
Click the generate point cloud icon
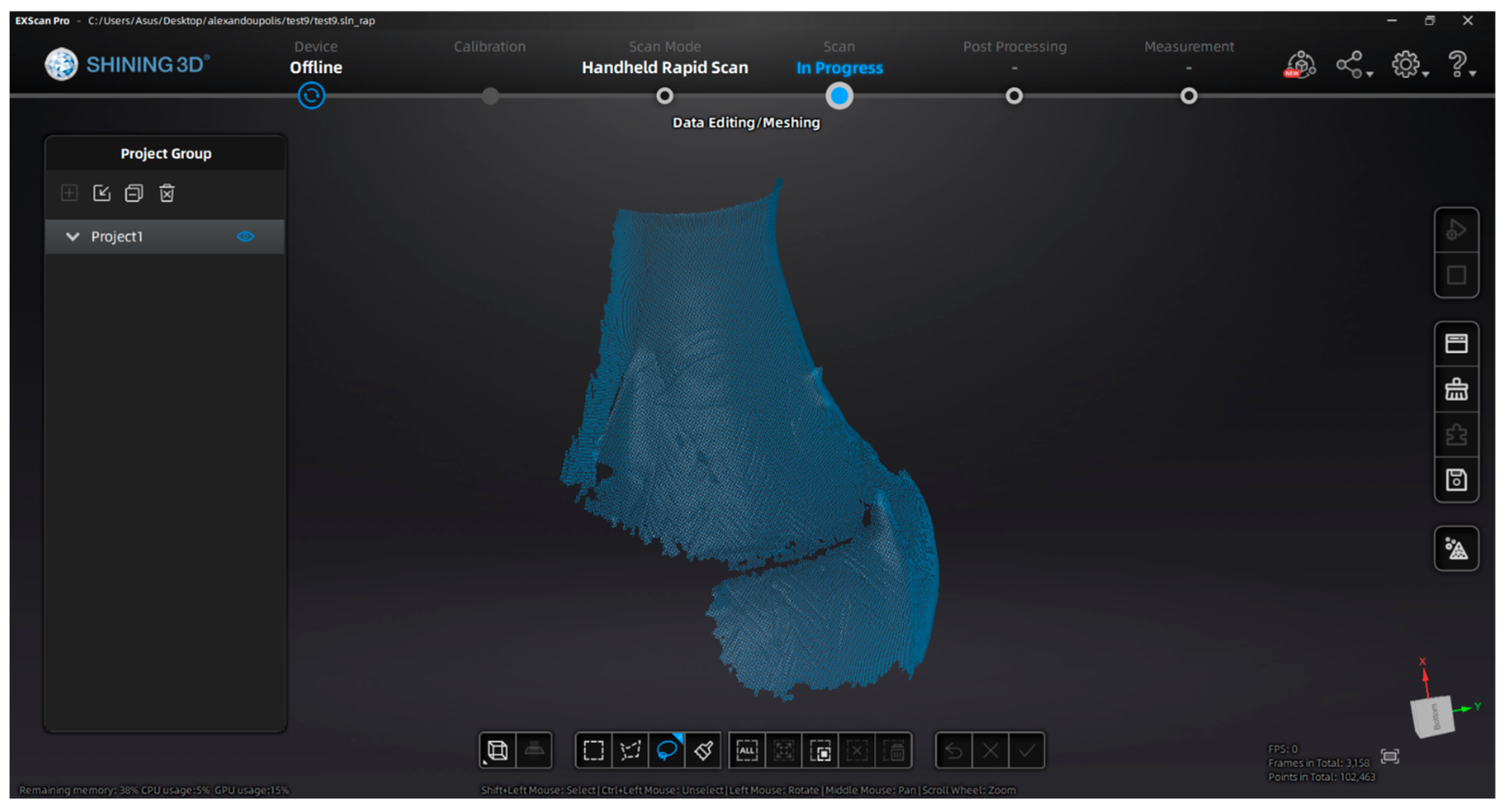pyautogui.click(x=1455, y=548)
